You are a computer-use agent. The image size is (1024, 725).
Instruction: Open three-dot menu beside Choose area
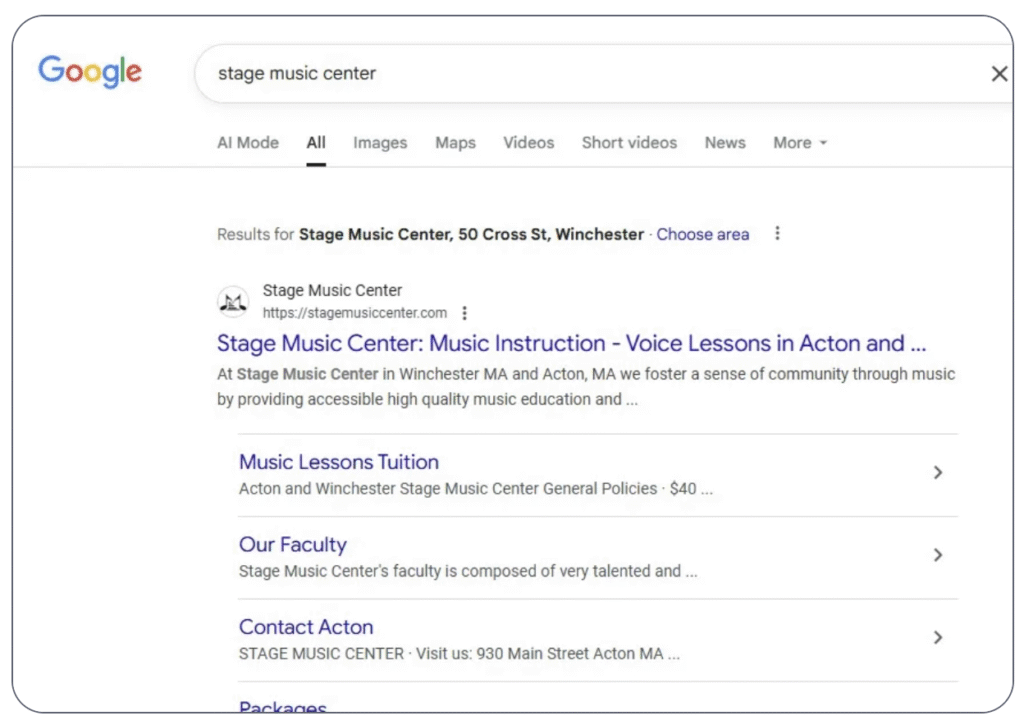click(x=777, y=233)
